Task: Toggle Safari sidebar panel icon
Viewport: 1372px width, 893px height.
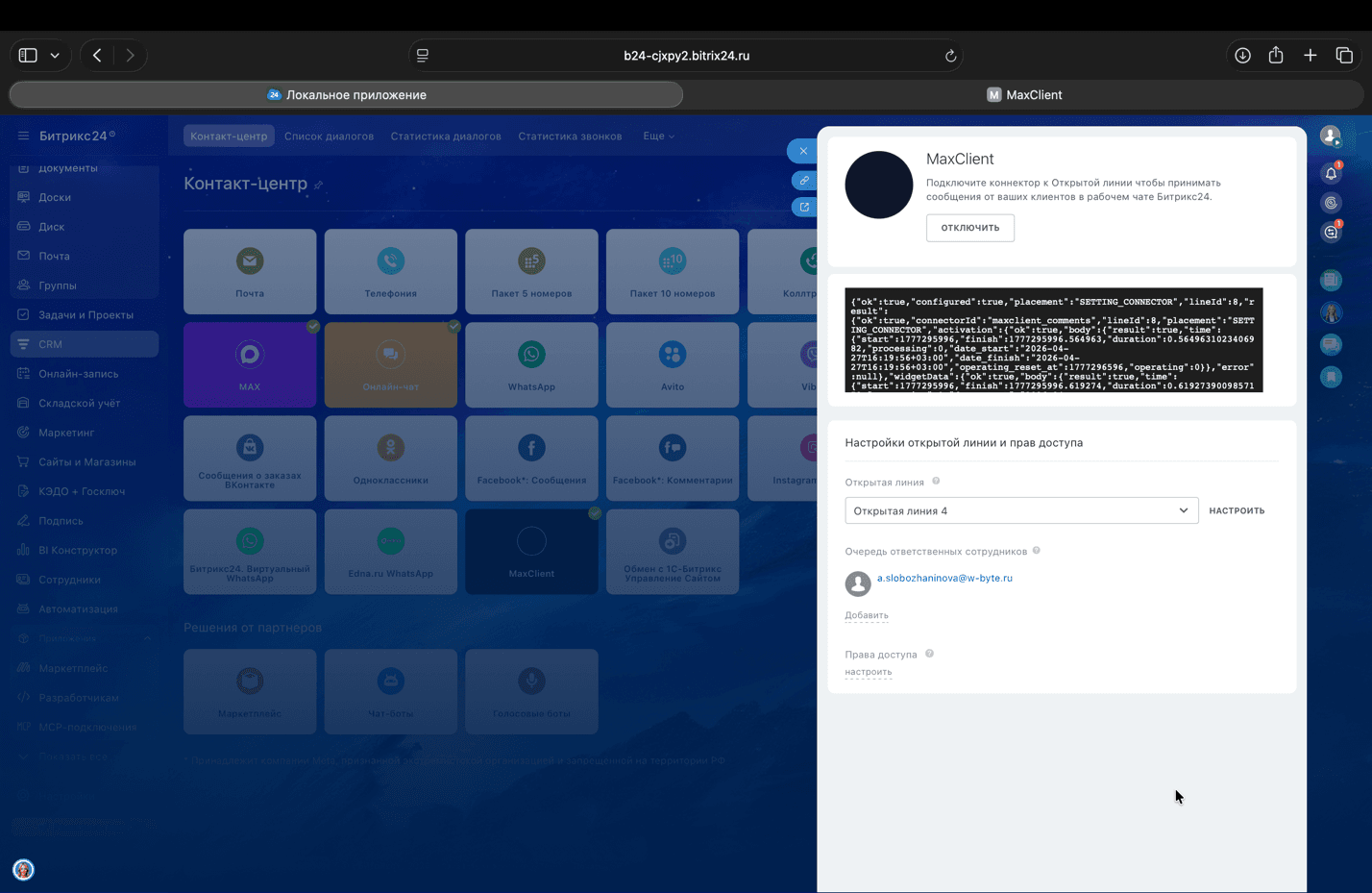Action: [x=28, y=56]
